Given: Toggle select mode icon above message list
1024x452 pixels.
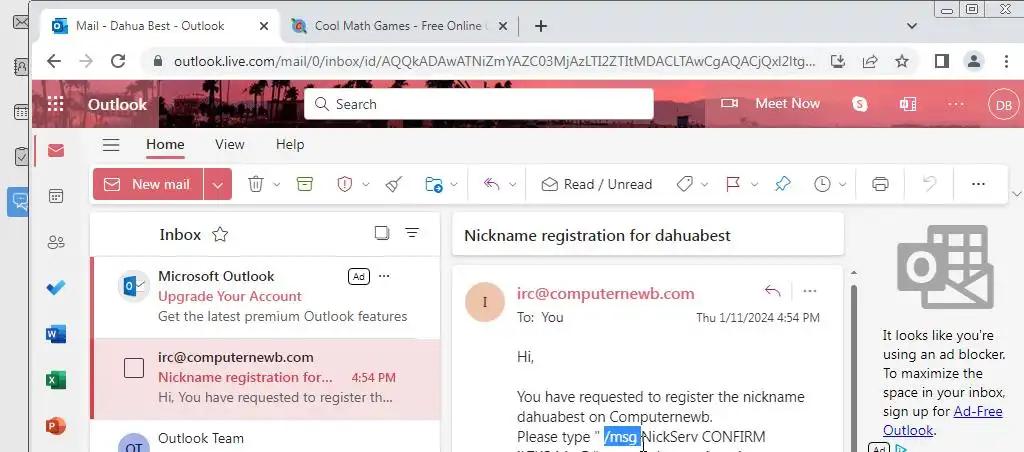Looking at the screenshot, I should pyautogui.click(x=382, y=233).
